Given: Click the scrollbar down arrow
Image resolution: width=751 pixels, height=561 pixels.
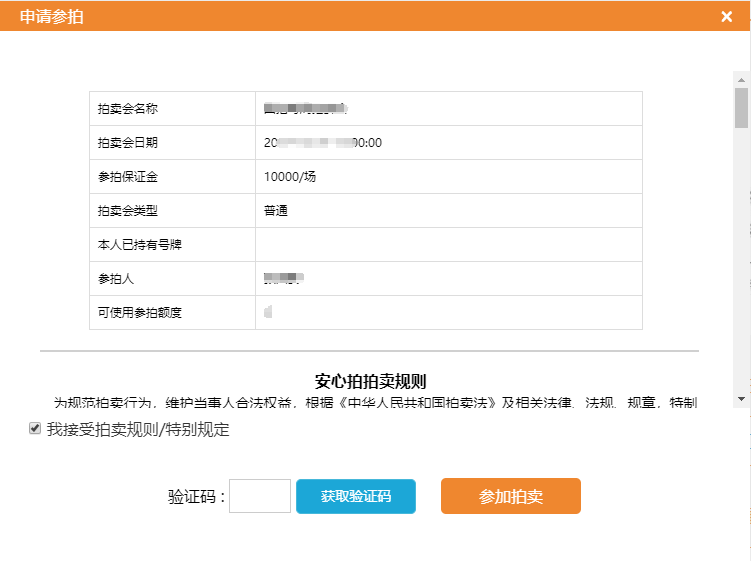Looking at the screenshot, I should 741,398.
